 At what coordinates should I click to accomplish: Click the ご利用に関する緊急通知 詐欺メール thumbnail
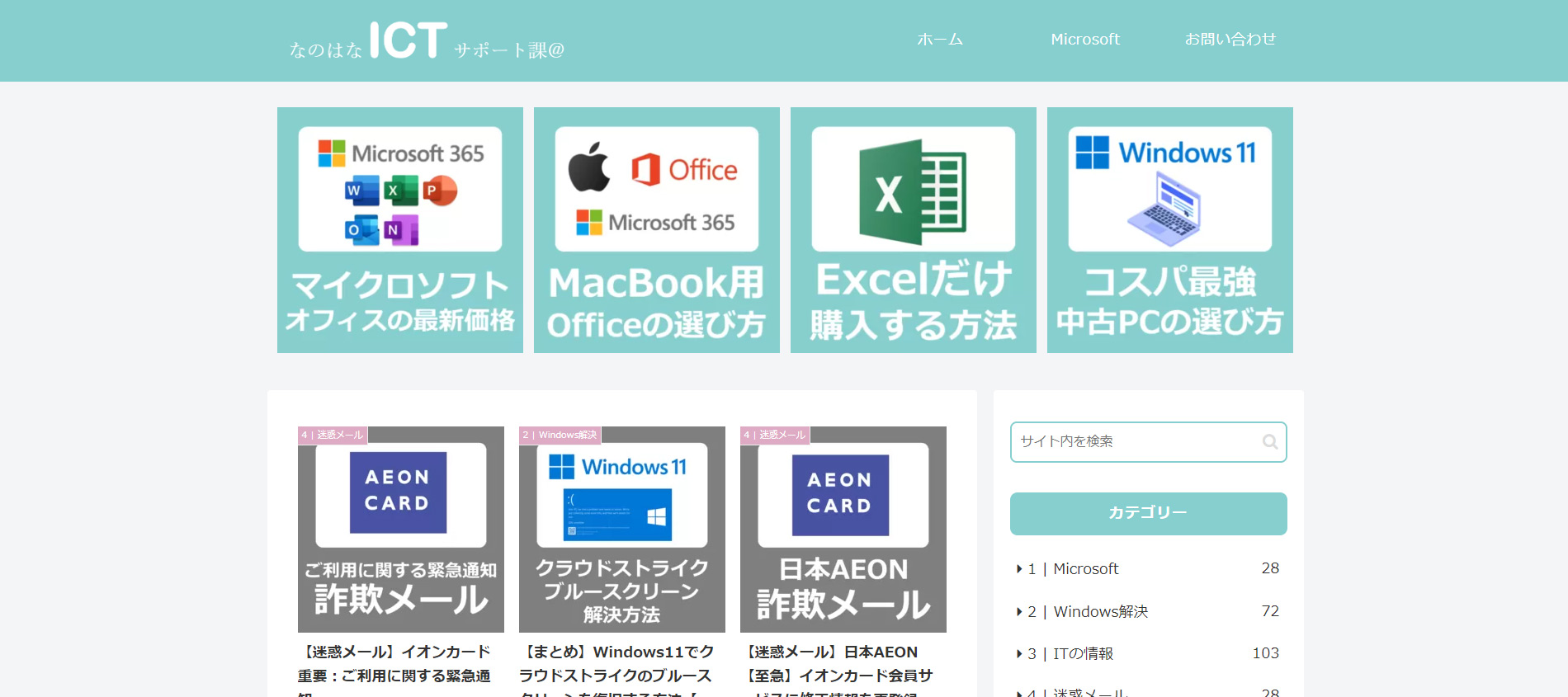[401, 530]
